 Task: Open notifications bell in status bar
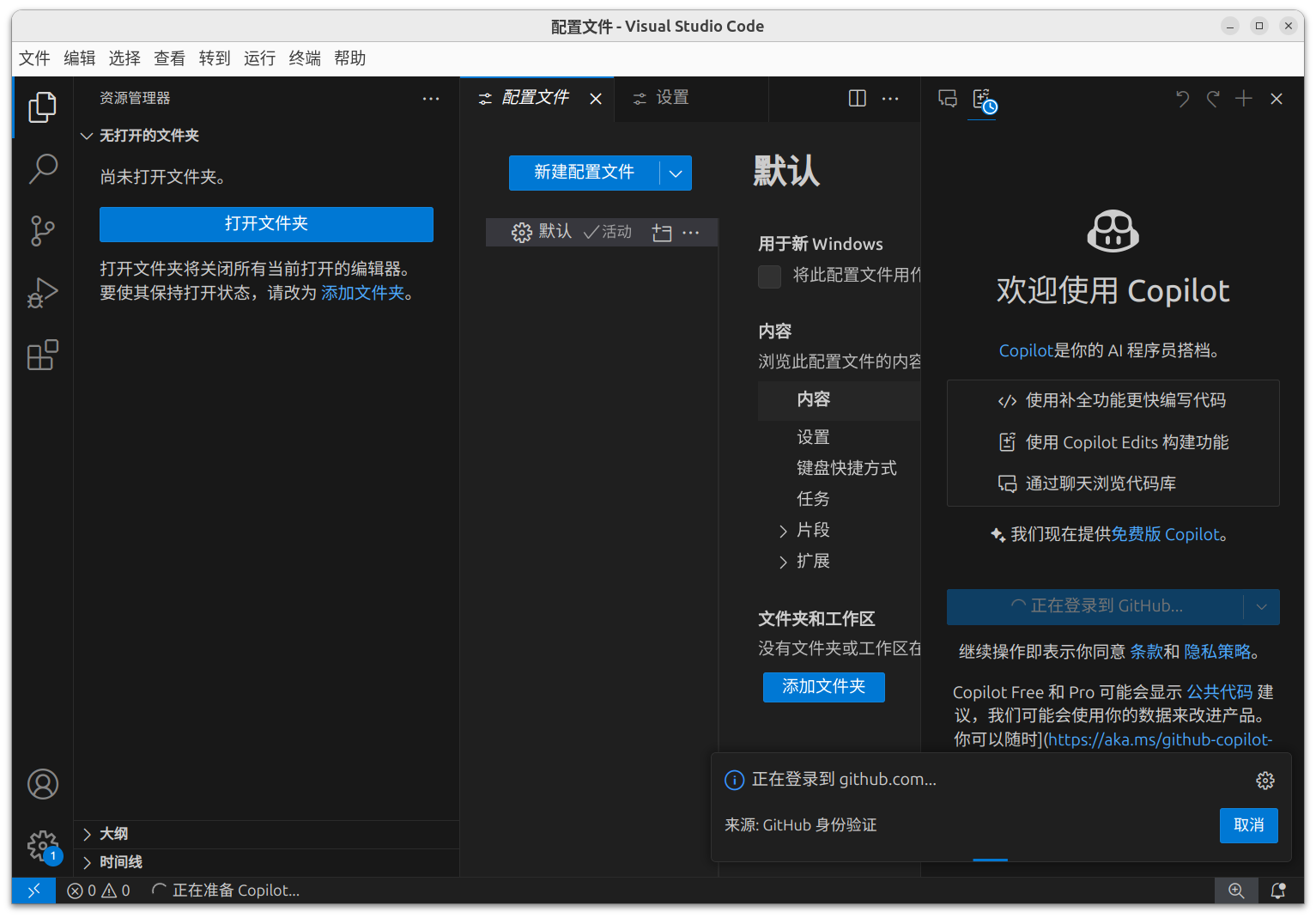pyautogui.click(x=1278, y=891)
